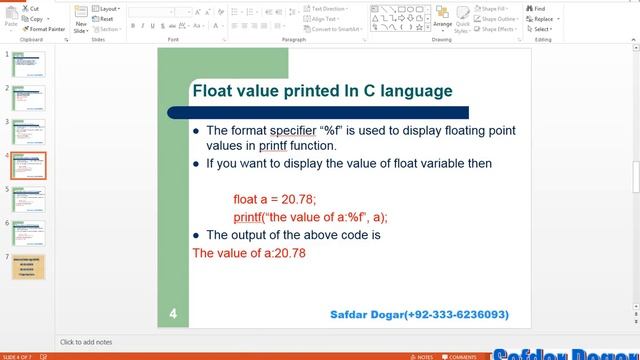The width and height of the screenshot is (640, 360).
Task: Toggle Underline formatting
Action: [153, 26]
